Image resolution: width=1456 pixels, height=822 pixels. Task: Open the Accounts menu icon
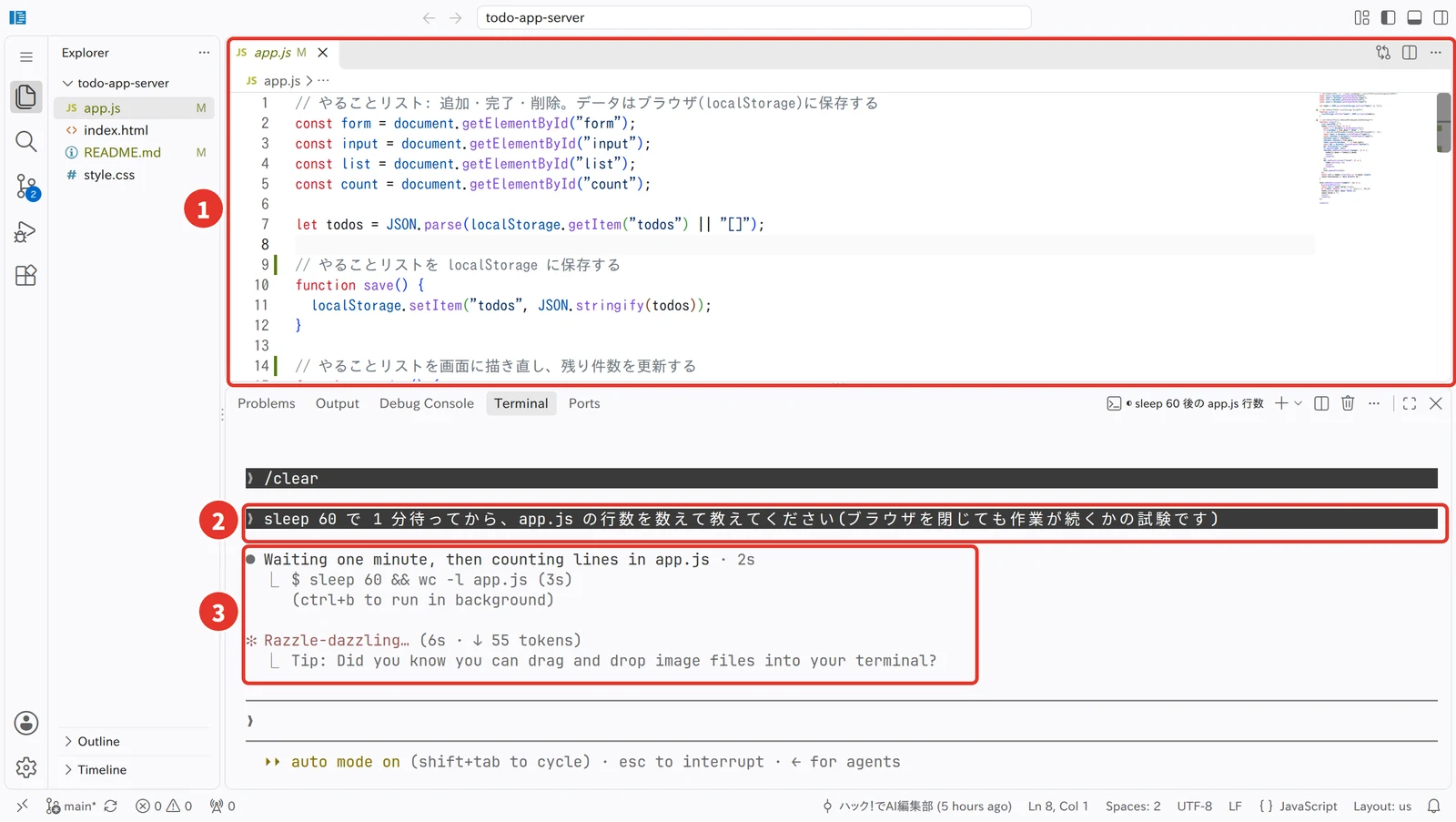click(25, 724)
